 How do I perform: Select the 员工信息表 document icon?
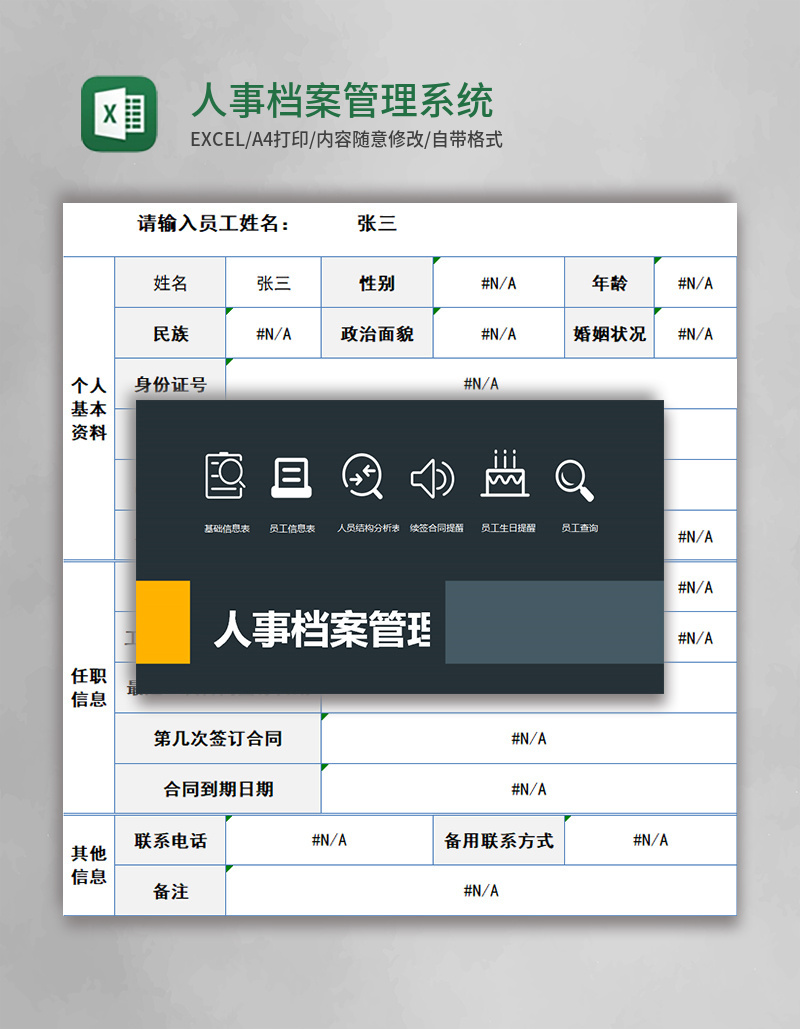(x=290, y=476)
